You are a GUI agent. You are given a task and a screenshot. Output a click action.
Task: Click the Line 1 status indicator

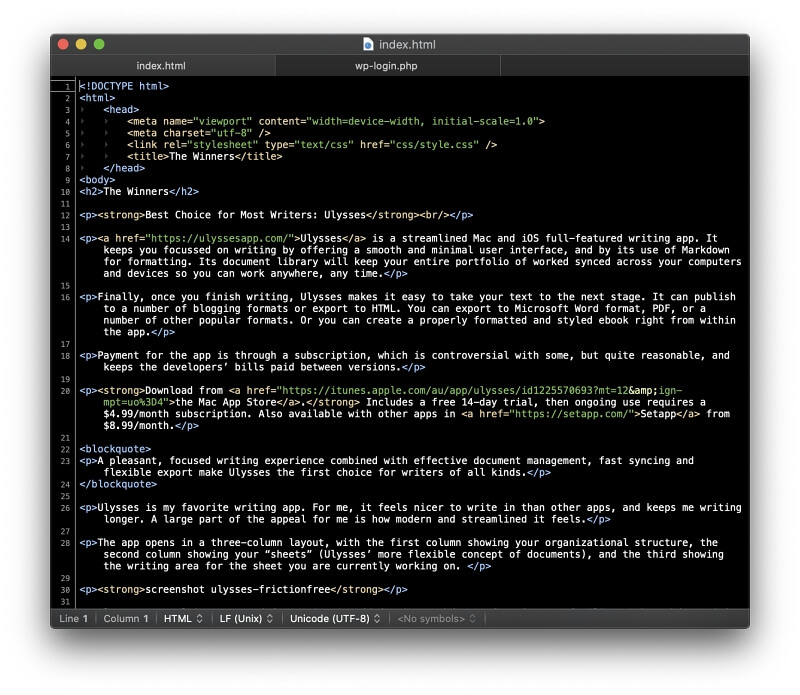[x=73, y=618]
